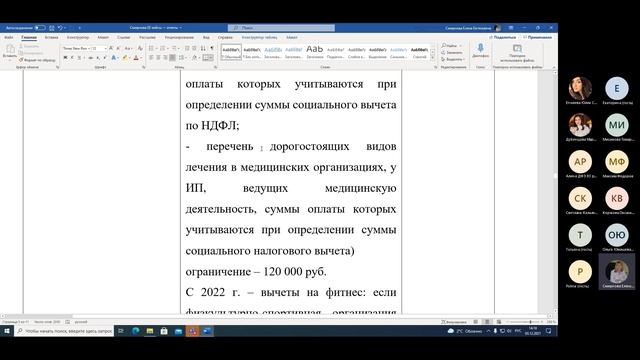The image size is (640, 360).
Task: Open the View (Вид) tab
Action: pos(206,38)
